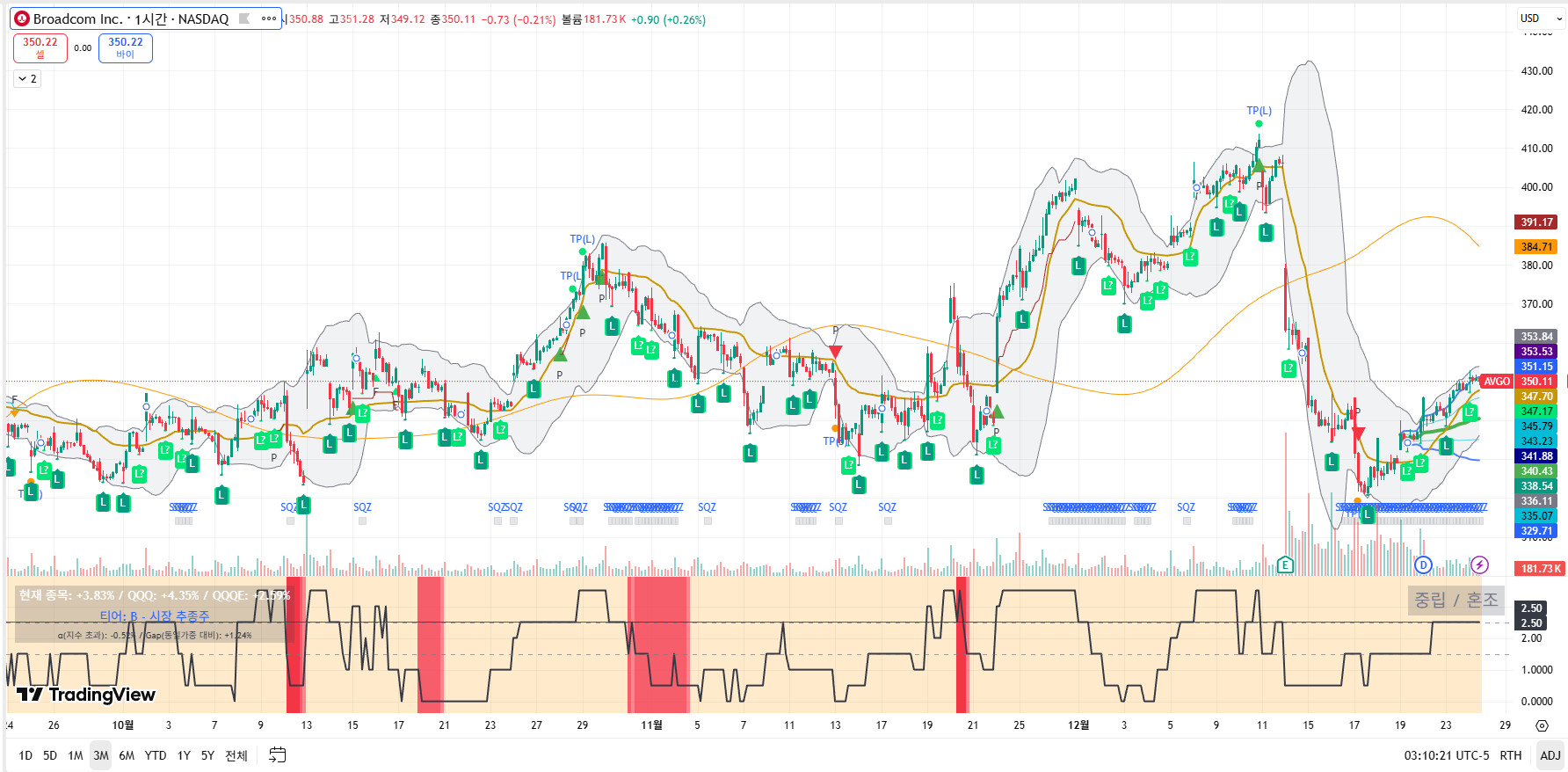The image size is (1568, 772).
Task: Click the green up-triangle signal near December 11
Action: coord(1259,164)
